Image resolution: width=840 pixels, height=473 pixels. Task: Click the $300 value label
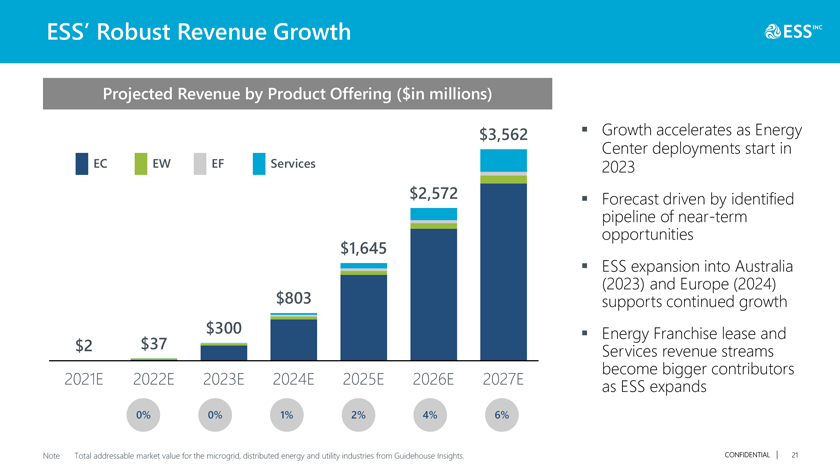(224, 328)
